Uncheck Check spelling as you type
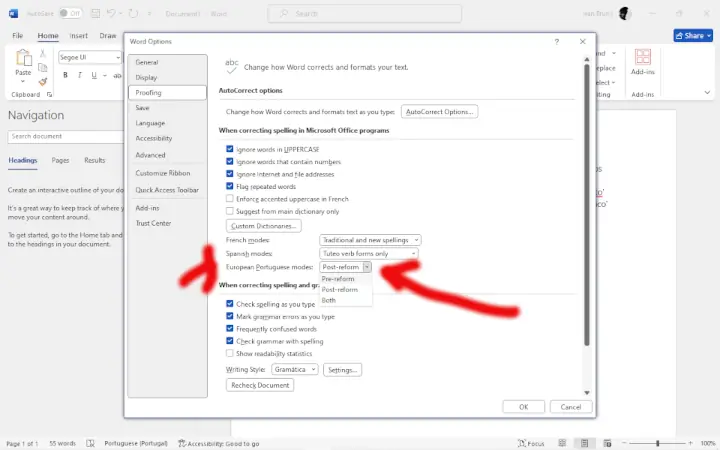The image size is (720, 450). coord(230,304)
